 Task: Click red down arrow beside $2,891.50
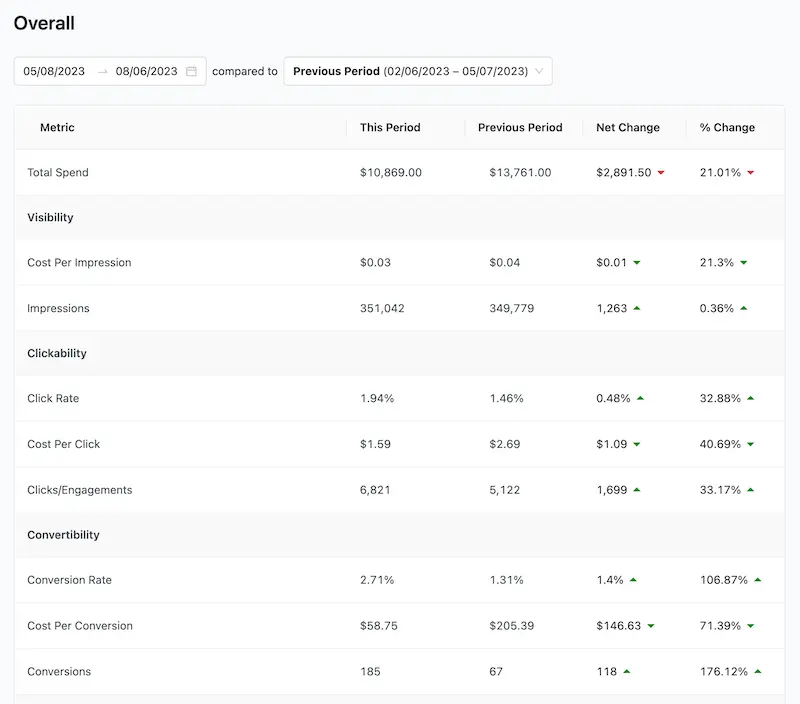(661, 173)
